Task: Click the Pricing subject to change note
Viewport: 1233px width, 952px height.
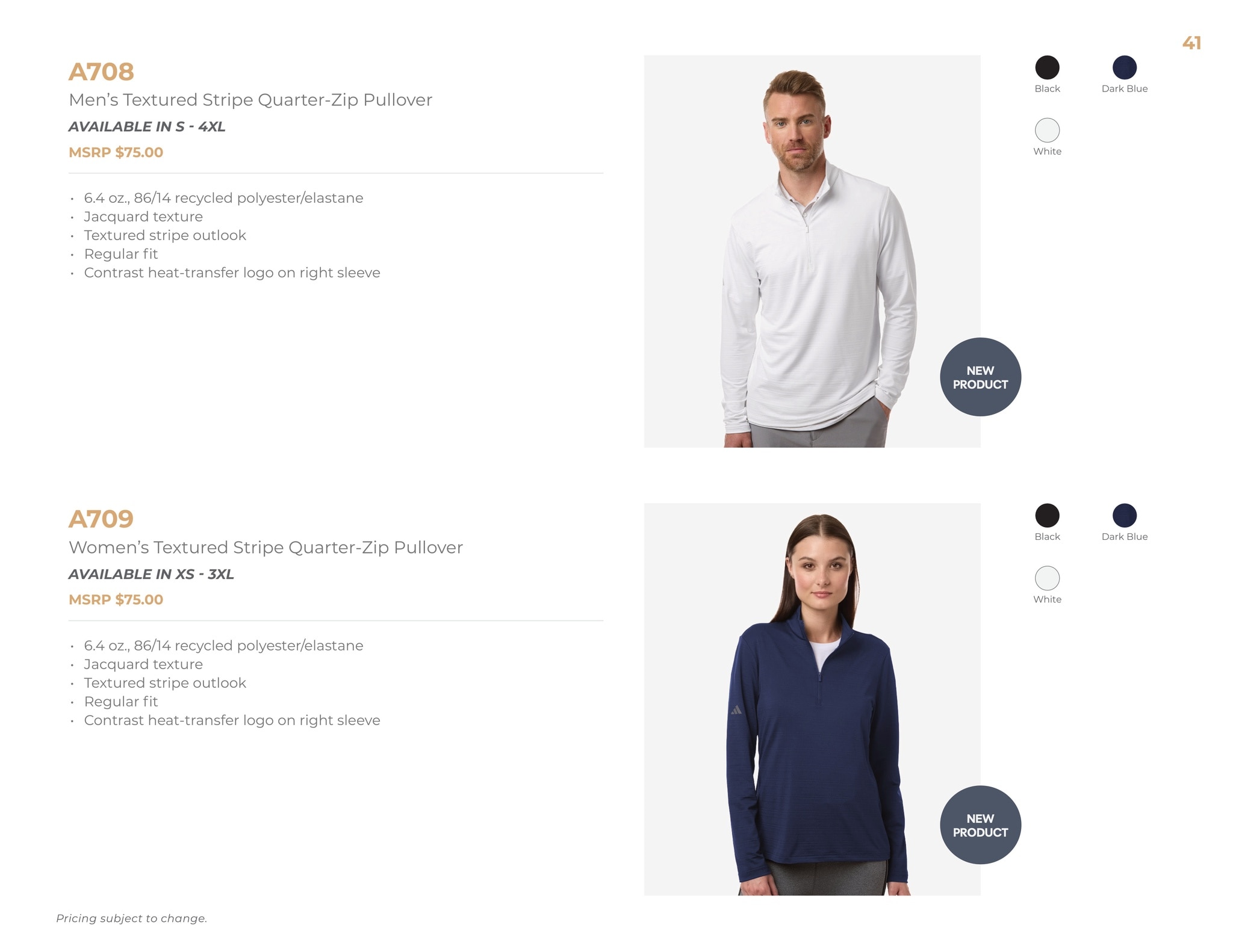Action: pyautogui.click(x=131, y=918)
